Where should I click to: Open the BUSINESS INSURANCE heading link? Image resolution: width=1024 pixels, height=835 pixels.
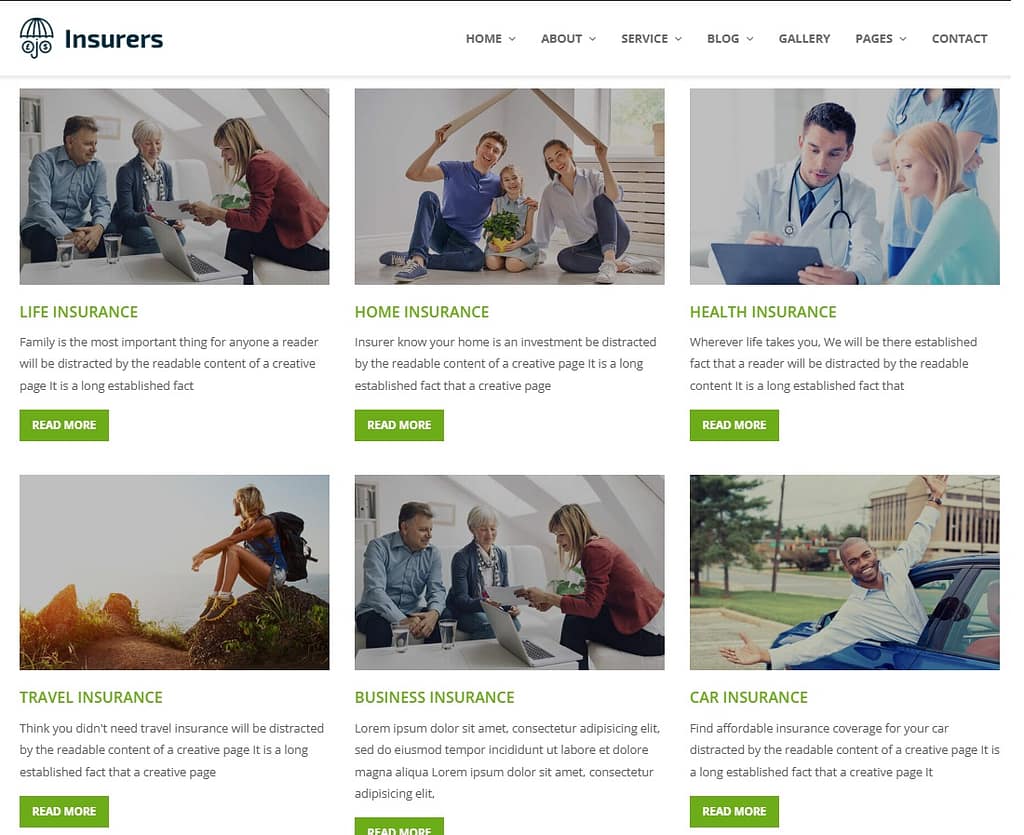[434, 697]
